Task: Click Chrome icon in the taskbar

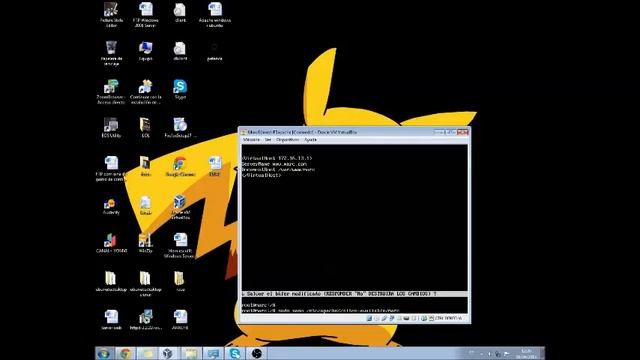Action: (125, 353)
